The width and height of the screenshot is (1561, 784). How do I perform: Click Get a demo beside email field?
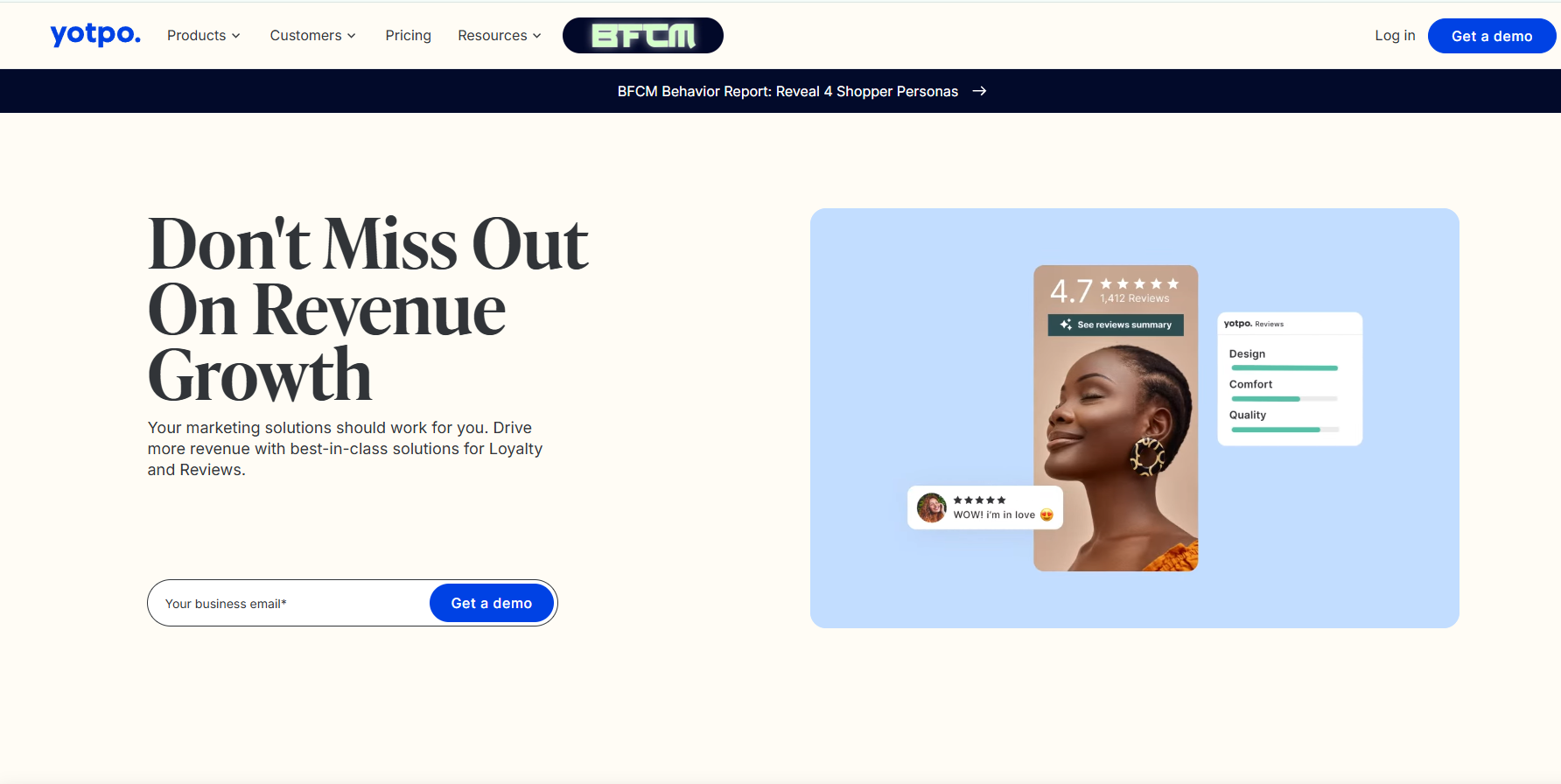click(492, 603)
